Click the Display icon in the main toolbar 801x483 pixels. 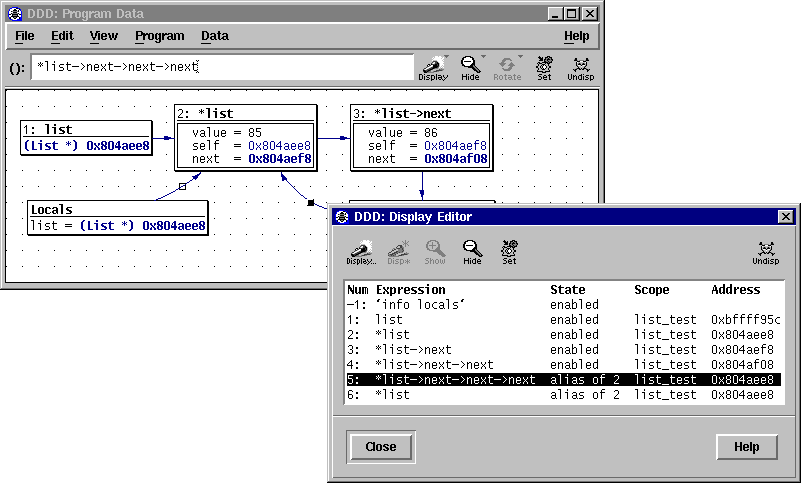coord(433,68)
